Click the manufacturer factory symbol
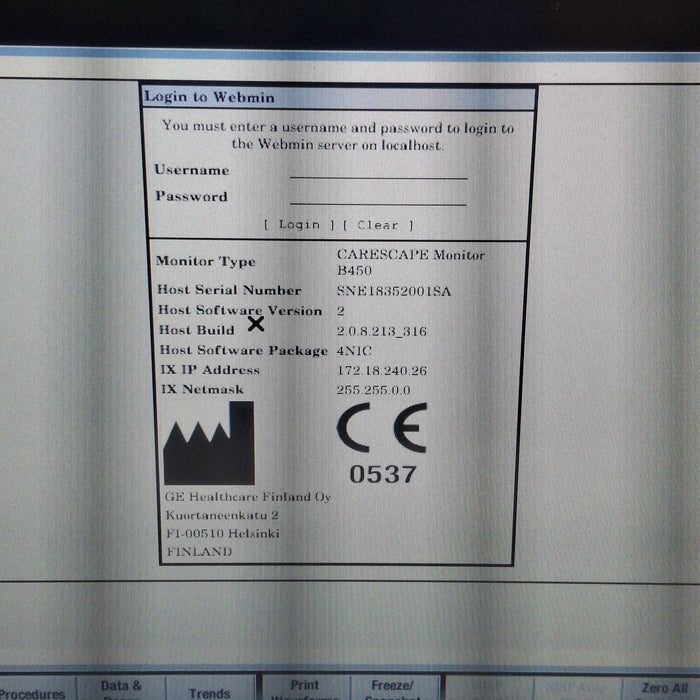This screenshot has height=700, width=700. click(x=209, y=443)
